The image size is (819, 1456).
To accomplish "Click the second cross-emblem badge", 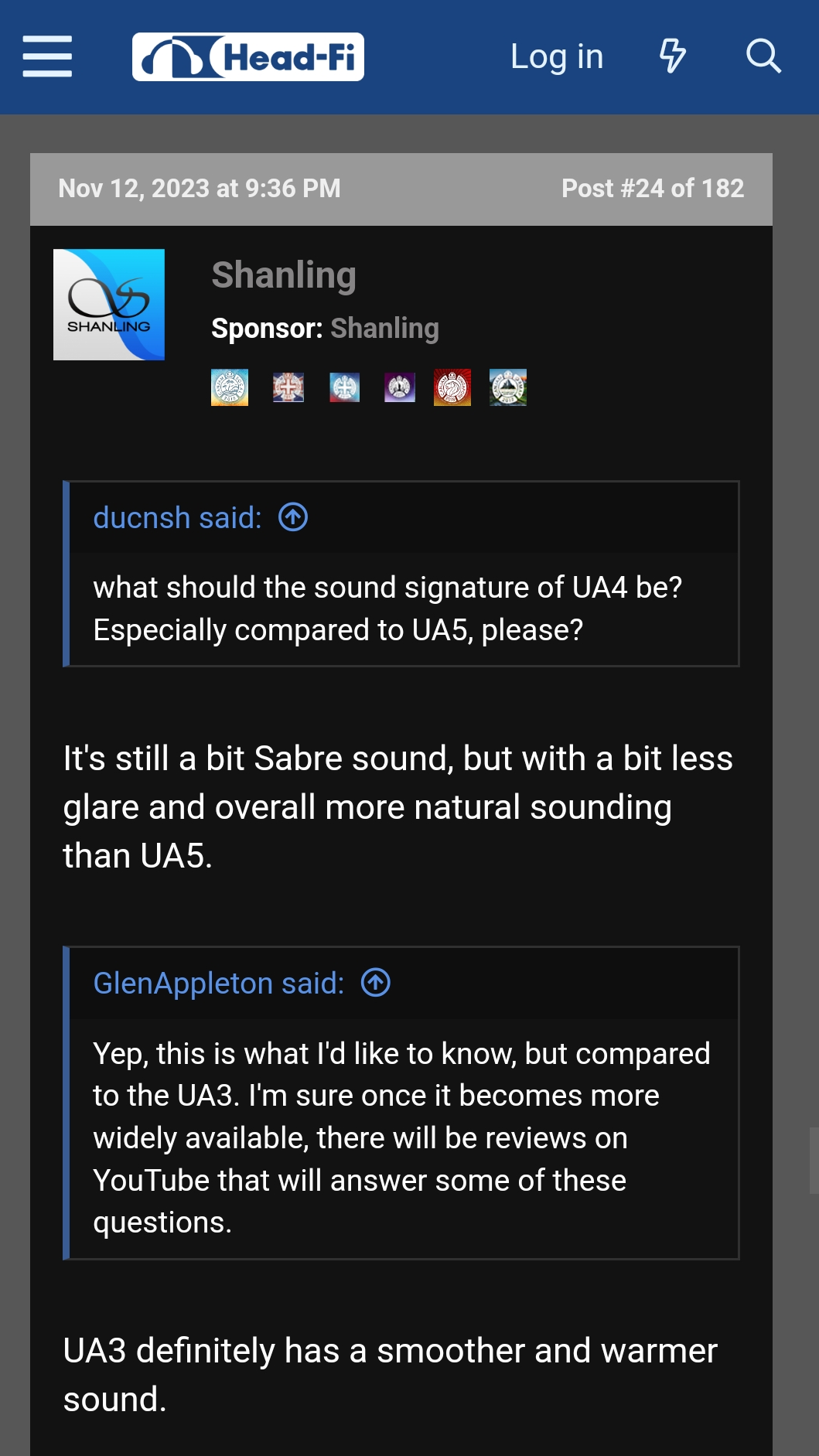I will point(288,387).
